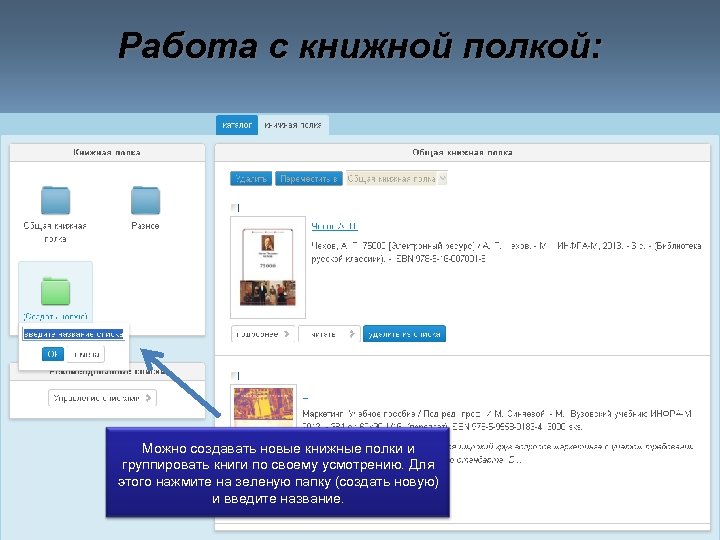Open the Чехов А. П. author link
720x540 pixels.
click(x=334, y=226)
